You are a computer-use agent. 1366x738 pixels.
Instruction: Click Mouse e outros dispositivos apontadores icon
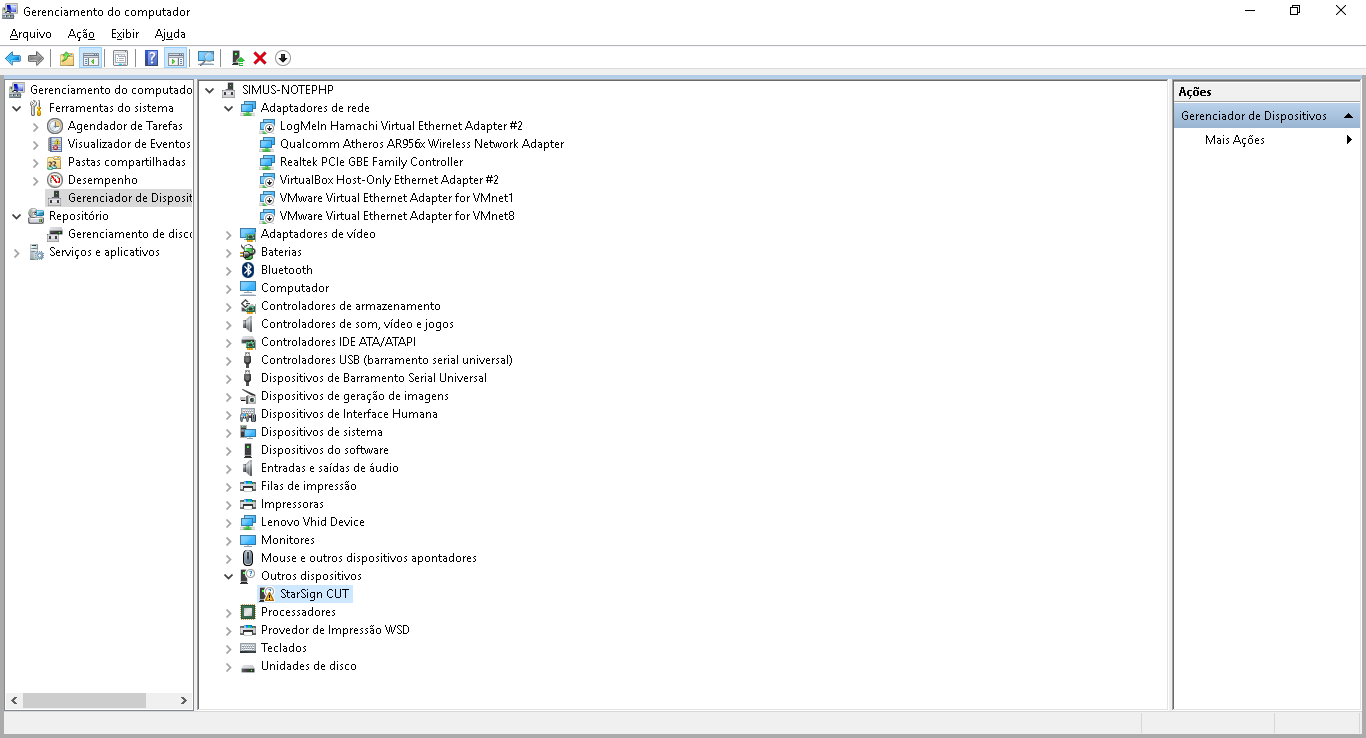pyautogui.click(x=248, y=558)
